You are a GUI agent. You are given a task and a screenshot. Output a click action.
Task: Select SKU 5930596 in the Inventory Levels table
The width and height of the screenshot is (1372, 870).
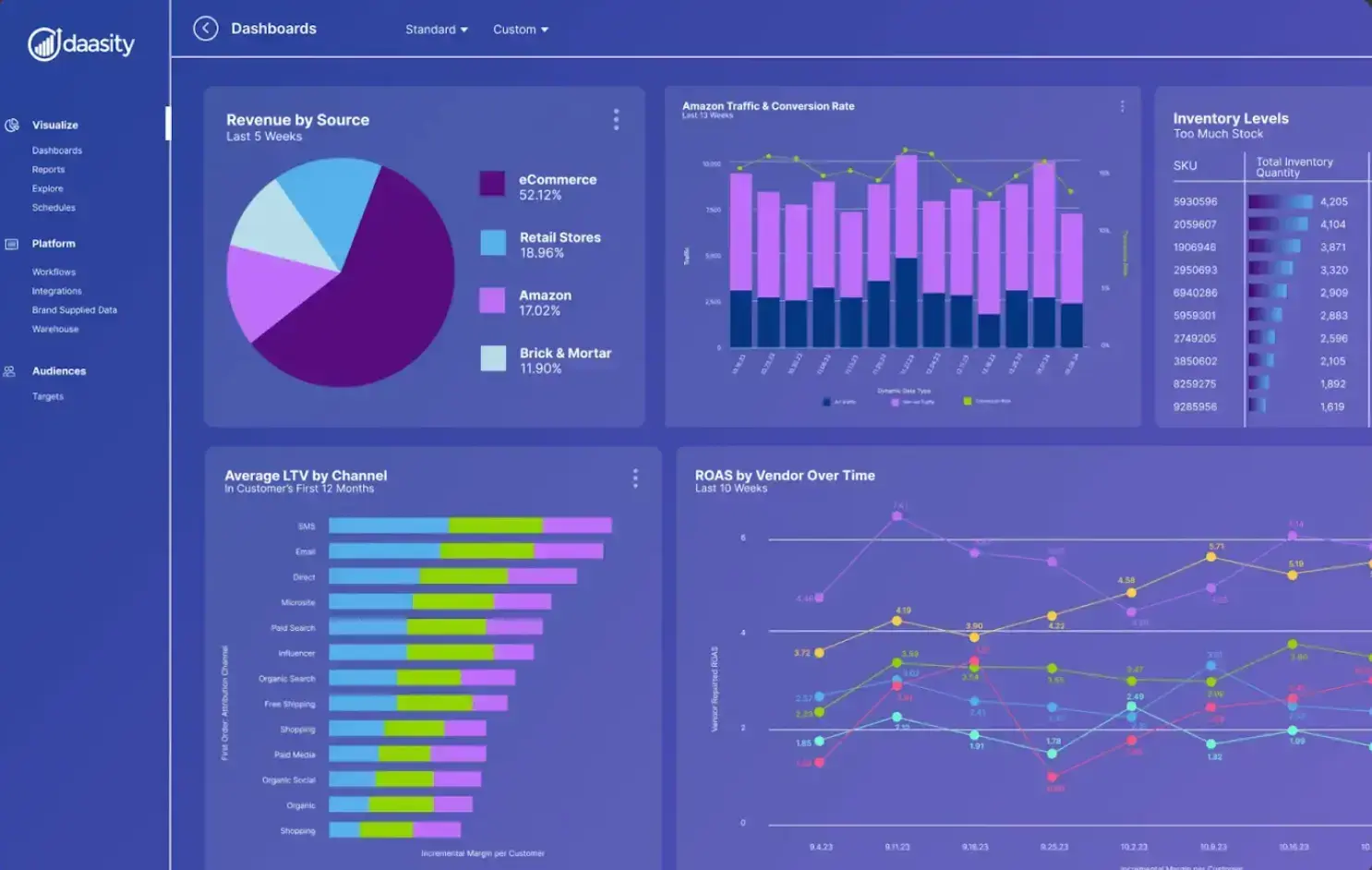click(1197, 200)
